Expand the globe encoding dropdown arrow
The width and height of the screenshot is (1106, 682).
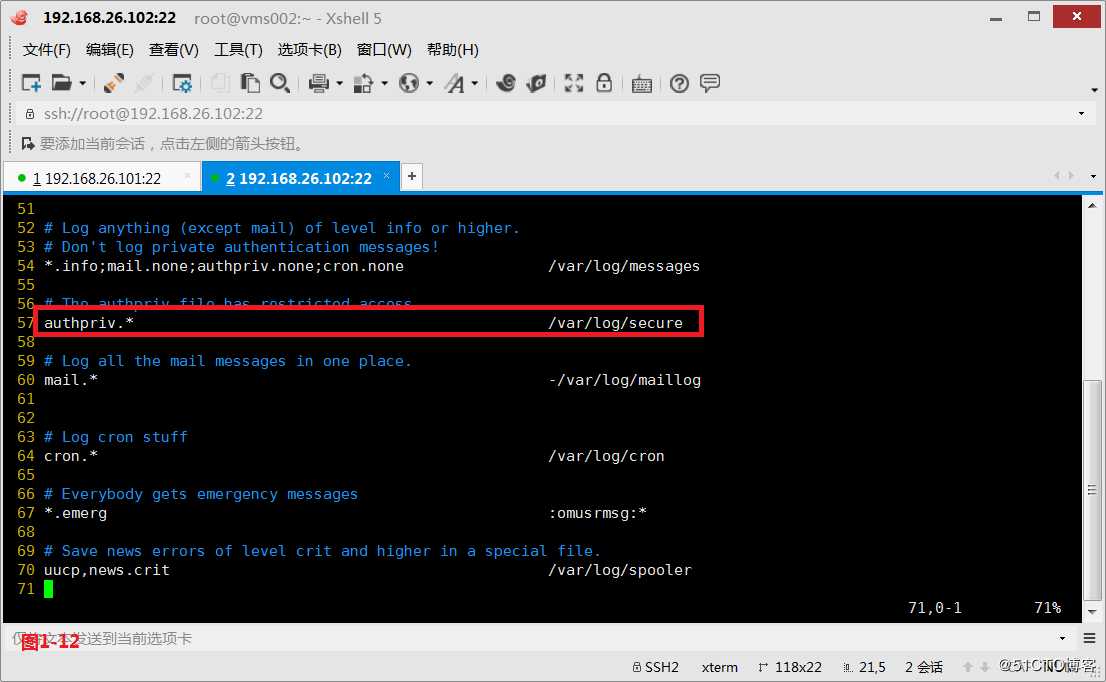point(430,84)
